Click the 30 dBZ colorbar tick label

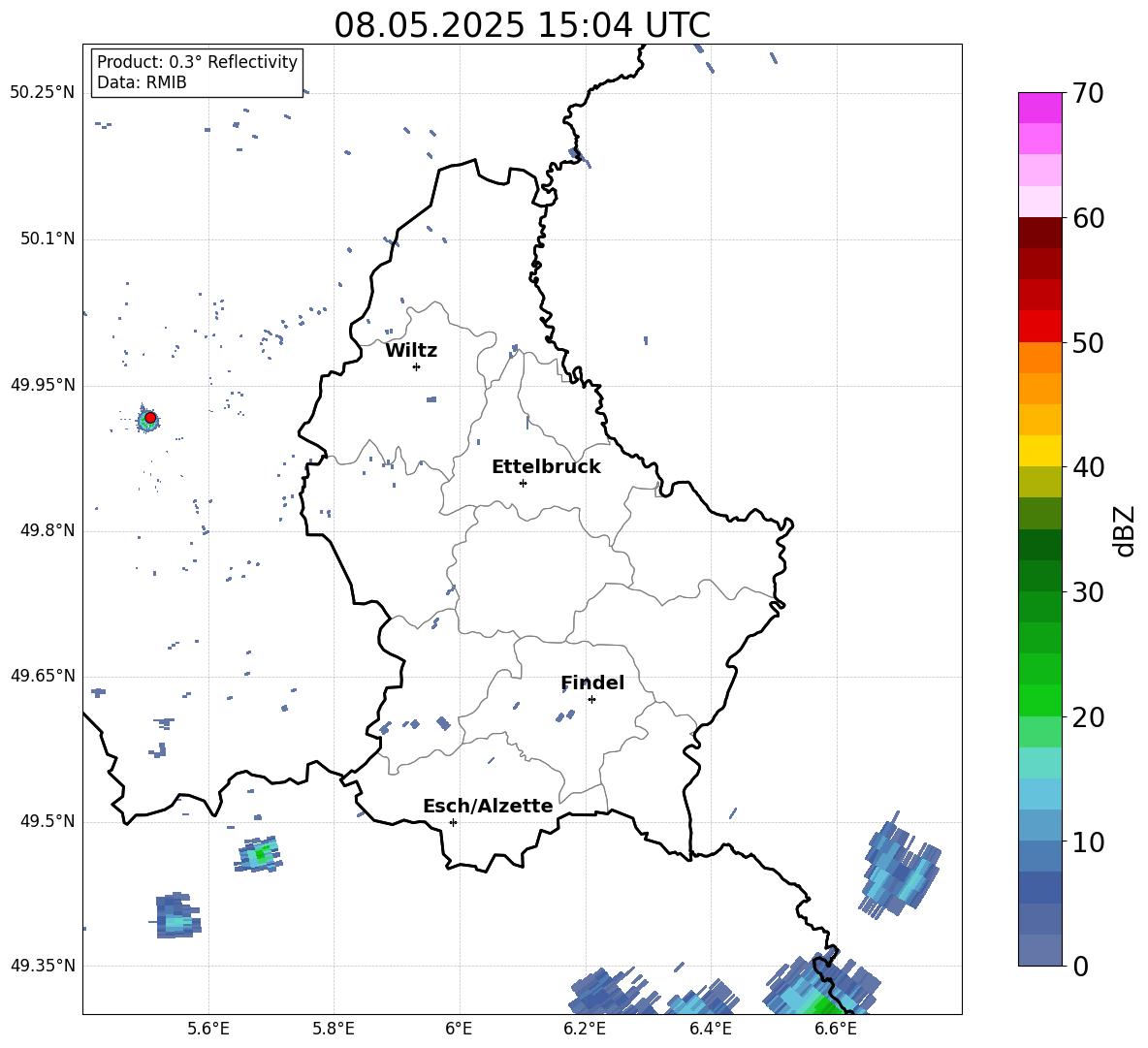(1088, 592)
